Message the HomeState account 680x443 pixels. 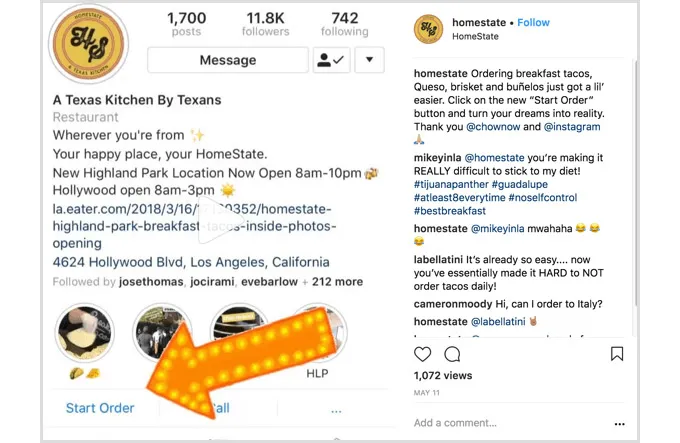click(228, 60)
